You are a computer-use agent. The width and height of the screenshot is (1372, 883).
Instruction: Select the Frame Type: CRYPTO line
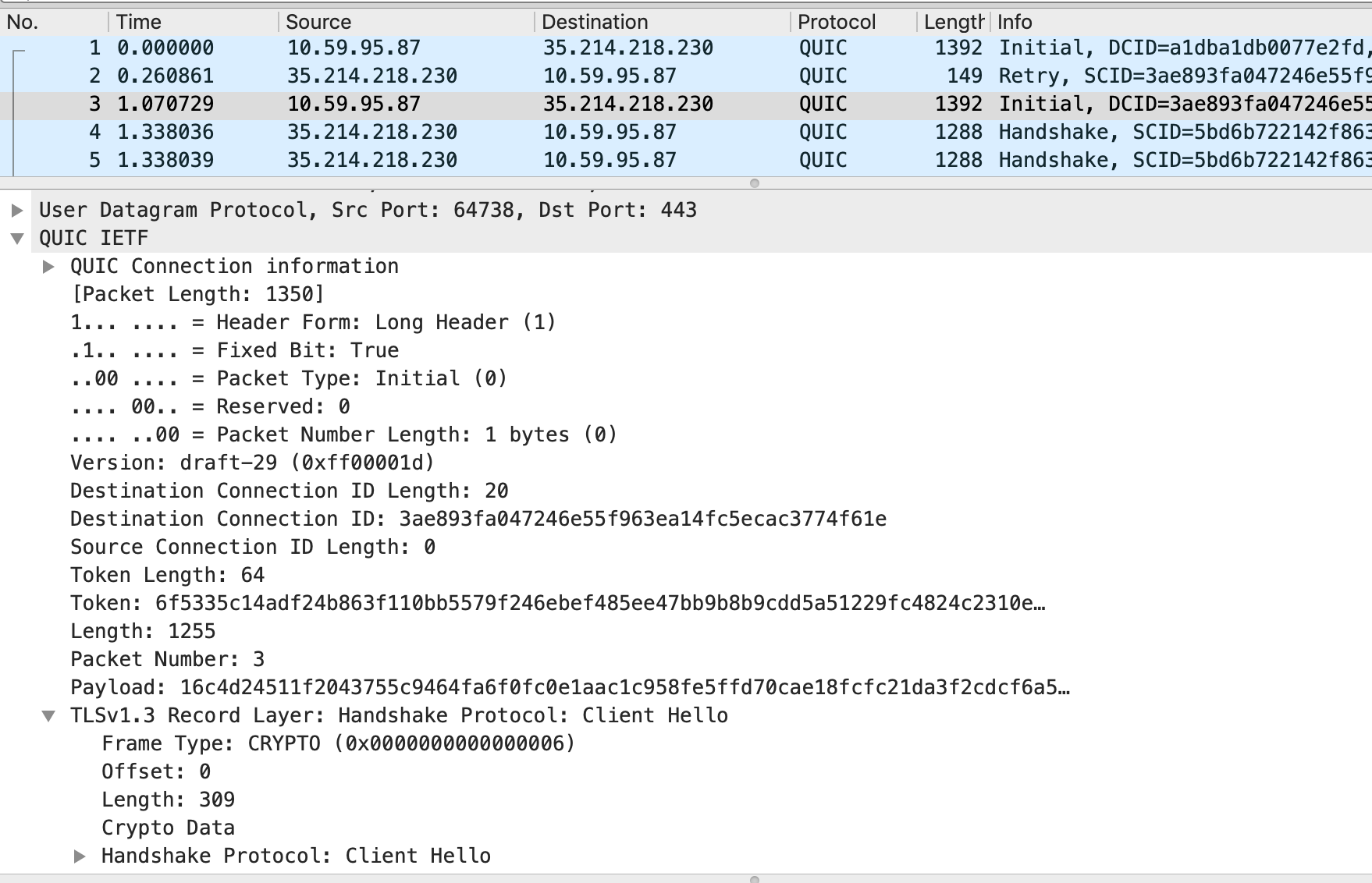(x=337, y=744)
